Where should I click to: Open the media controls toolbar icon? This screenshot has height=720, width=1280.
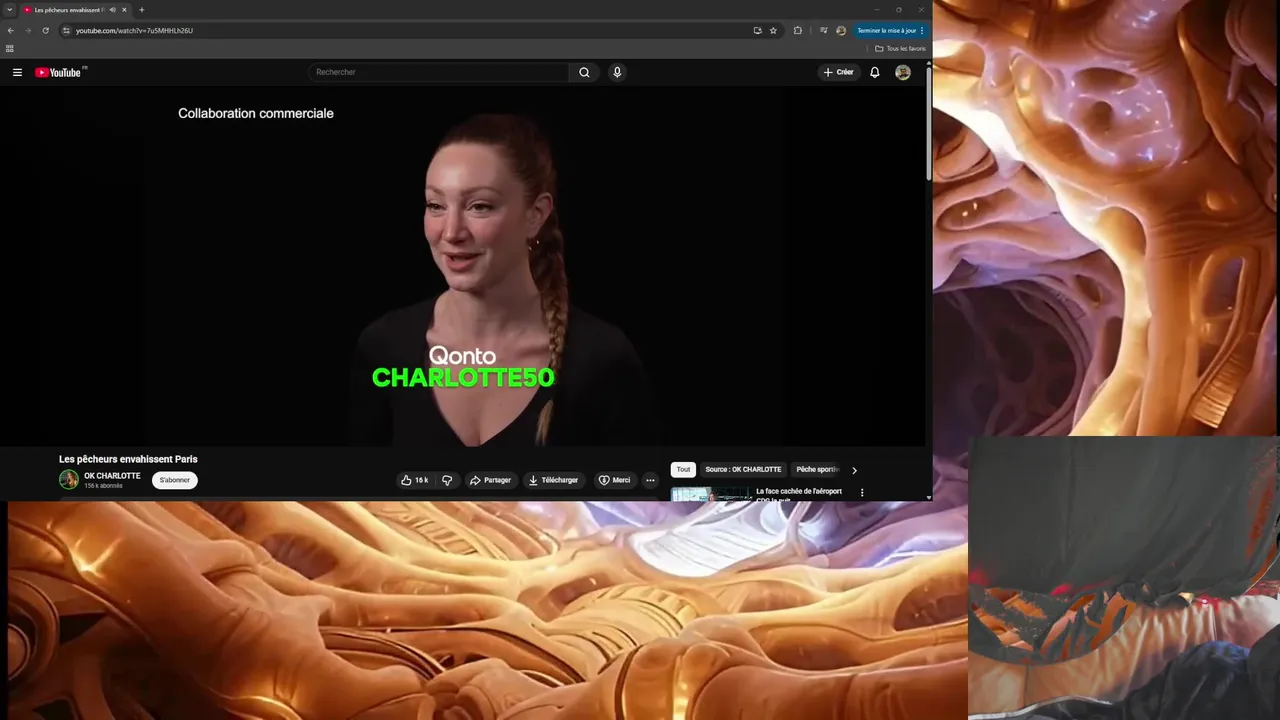pos(824,31)
